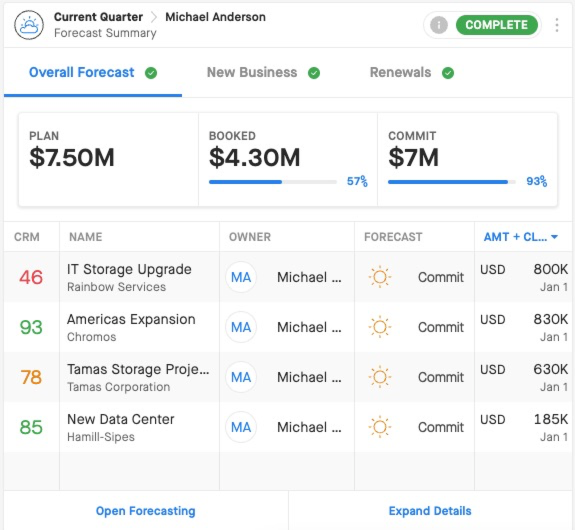Click the forecast weather logo icon

[x=29, y=25]
